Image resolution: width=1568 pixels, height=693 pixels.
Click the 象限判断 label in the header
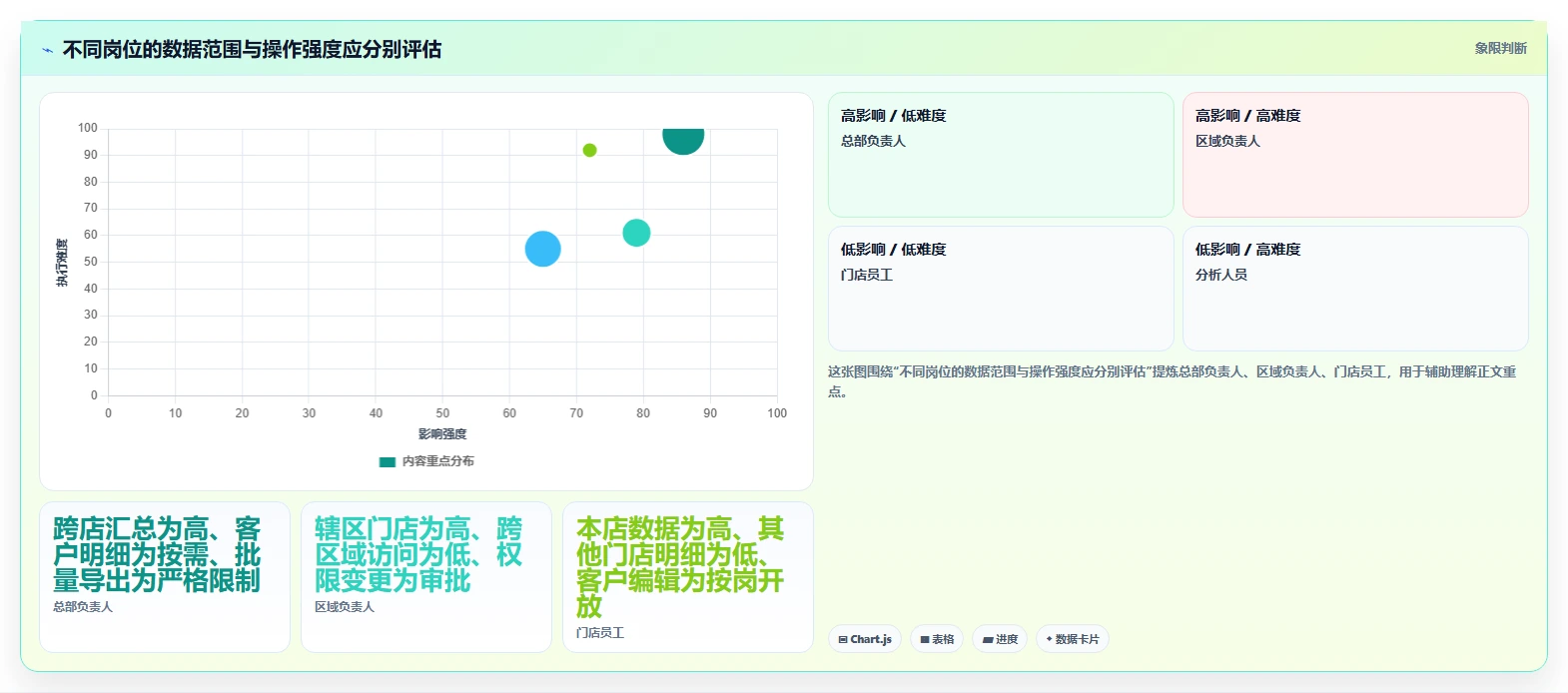(1500, 48)
